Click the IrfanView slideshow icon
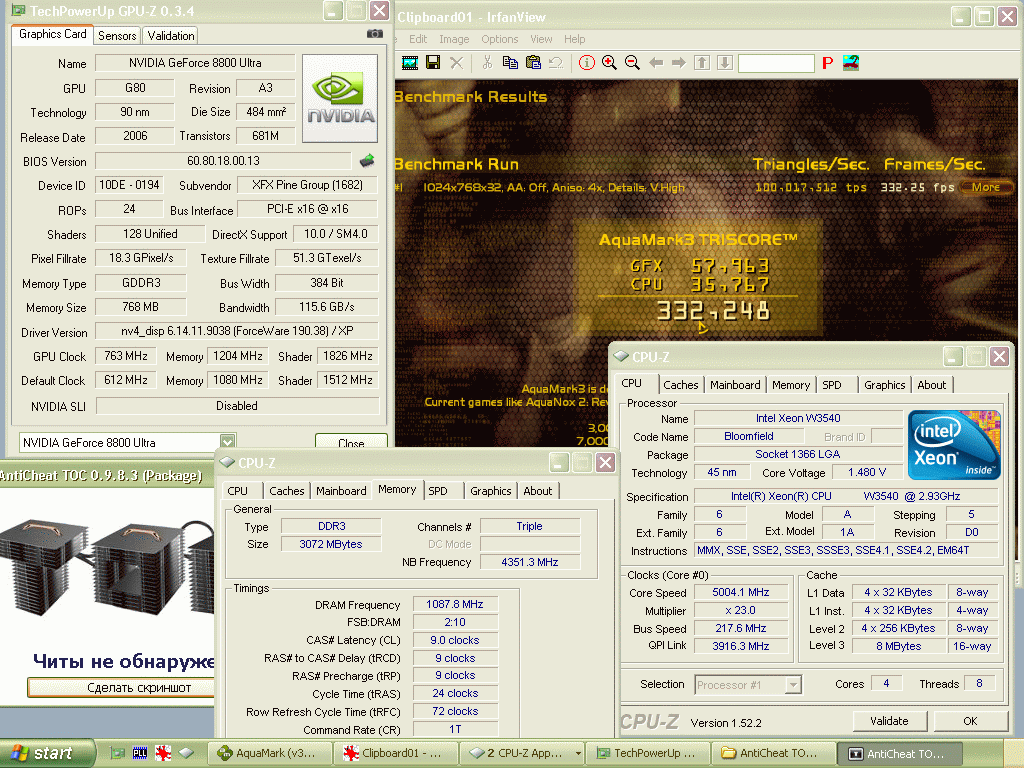Image resolution: width=1024 pixels, height=768 pixels. coord(410,63)
